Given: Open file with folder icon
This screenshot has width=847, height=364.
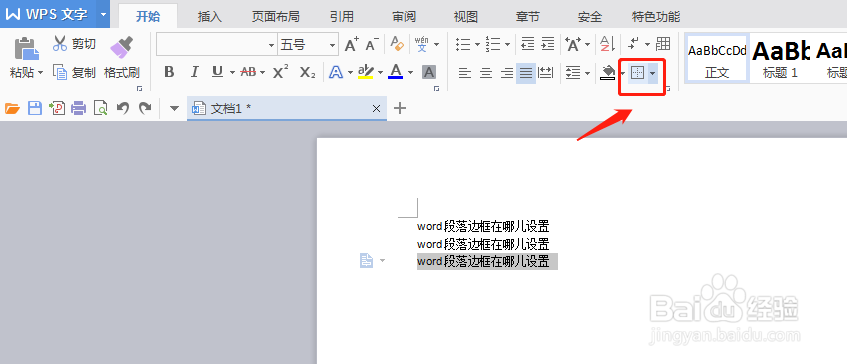Looking at the screenshot, I should [12, 109].
